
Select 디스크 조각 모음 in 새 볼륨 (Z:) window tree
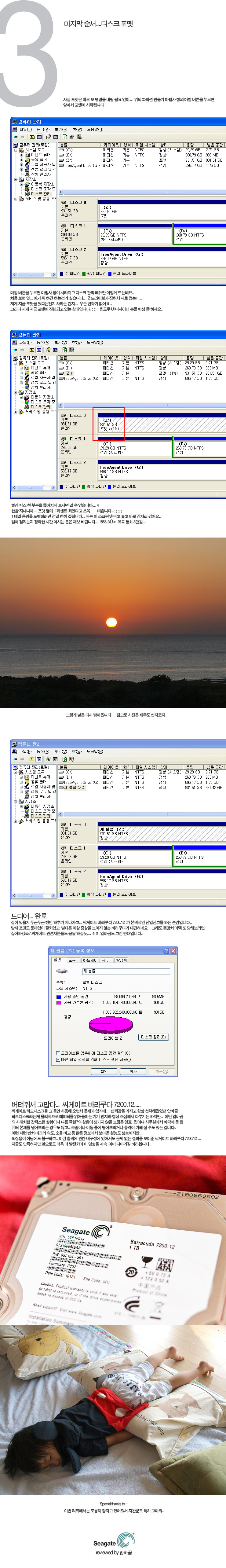42,811
